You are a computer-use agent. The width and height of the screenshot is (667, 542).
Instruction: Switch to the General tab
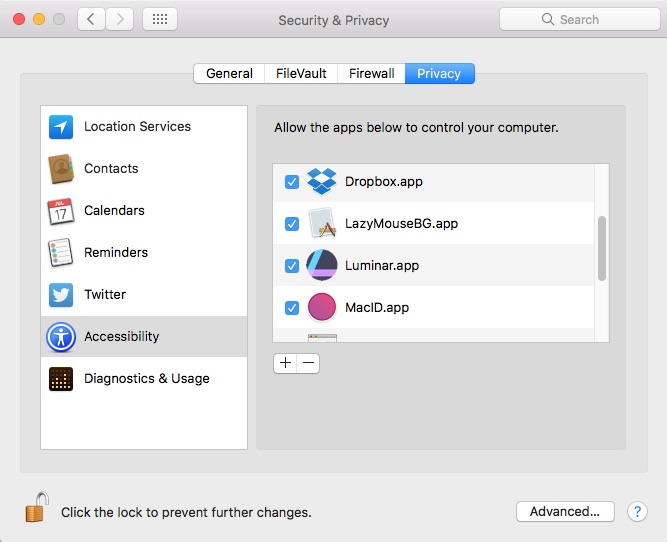tap(229, 74)
